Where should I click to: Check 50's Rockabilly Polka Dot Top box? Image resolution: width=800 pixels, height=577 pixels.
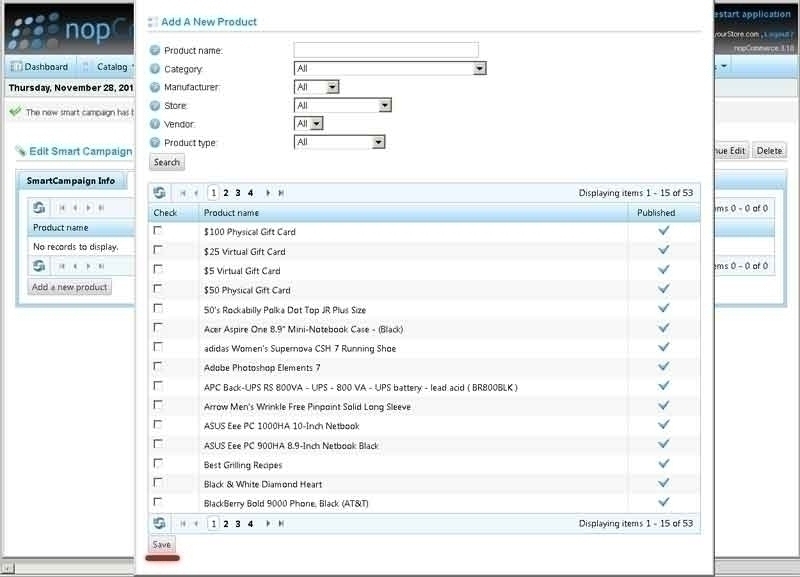pyautogui.click(x=158, y=308)
